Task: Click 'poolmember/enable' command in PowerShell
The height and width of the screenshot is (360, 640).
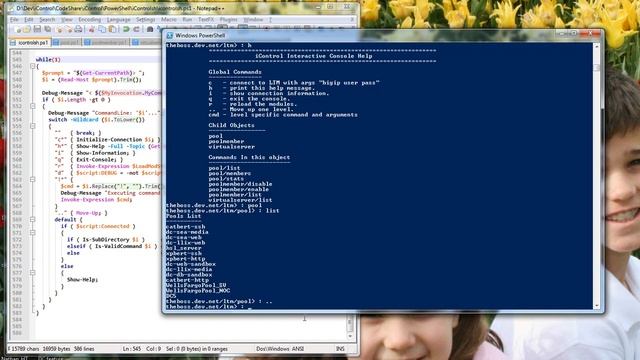Action: [239, 189]
